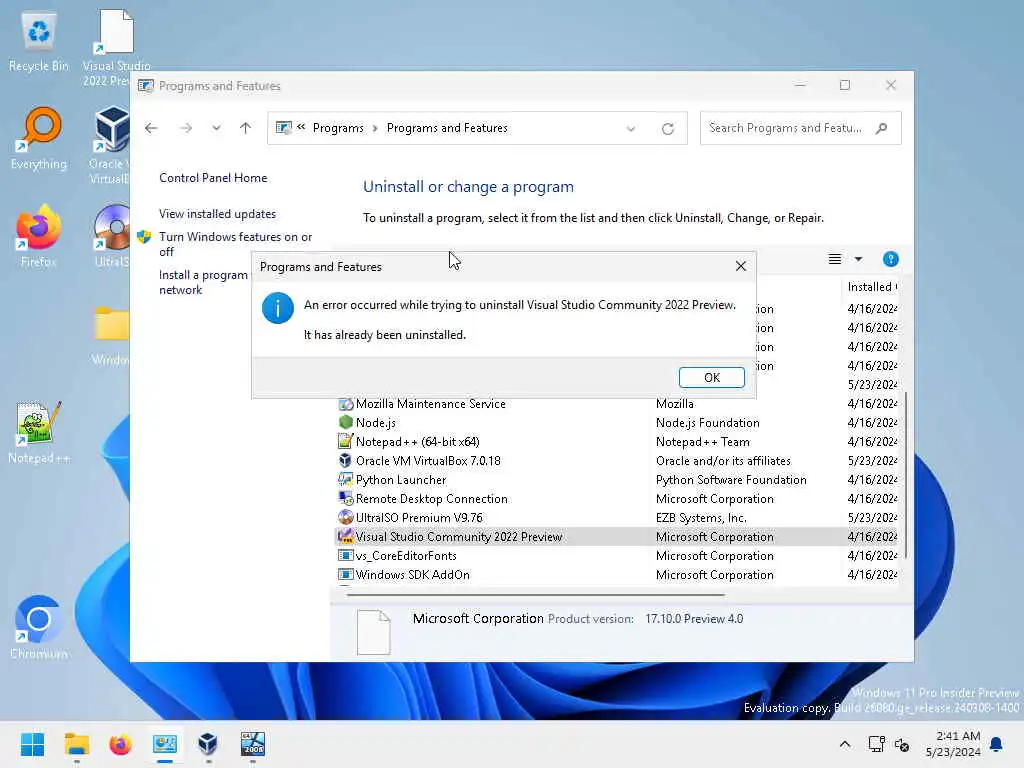Open Turn Windows features on or off
Image resolution: width=1024 pixels, height=768 pixels.
(x=235, y=244)
